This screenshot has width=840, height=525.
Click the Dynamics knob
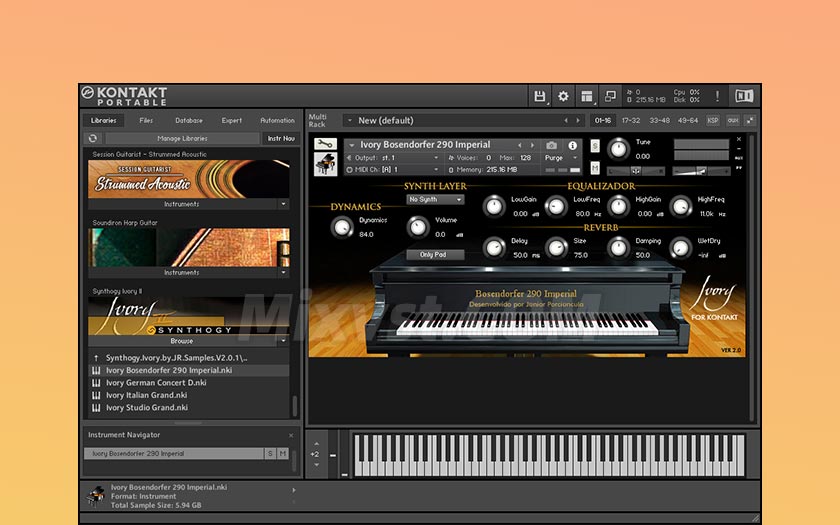(342, 227)
